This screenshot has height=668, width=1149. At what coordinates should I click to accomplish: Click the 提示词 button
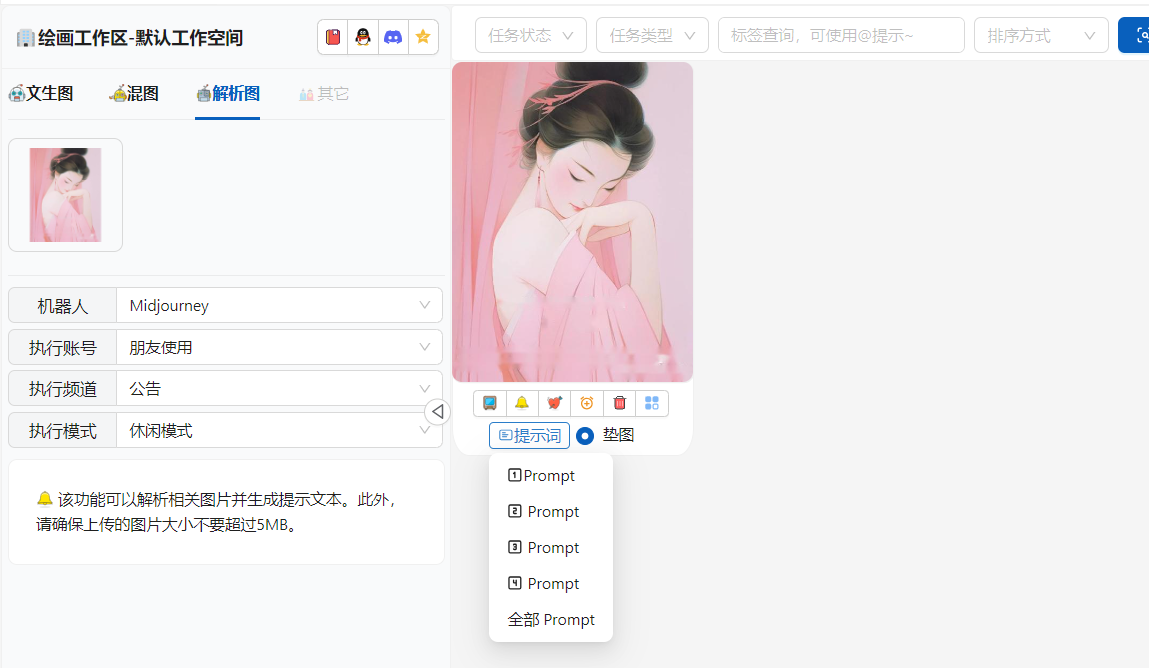[529, 436]
